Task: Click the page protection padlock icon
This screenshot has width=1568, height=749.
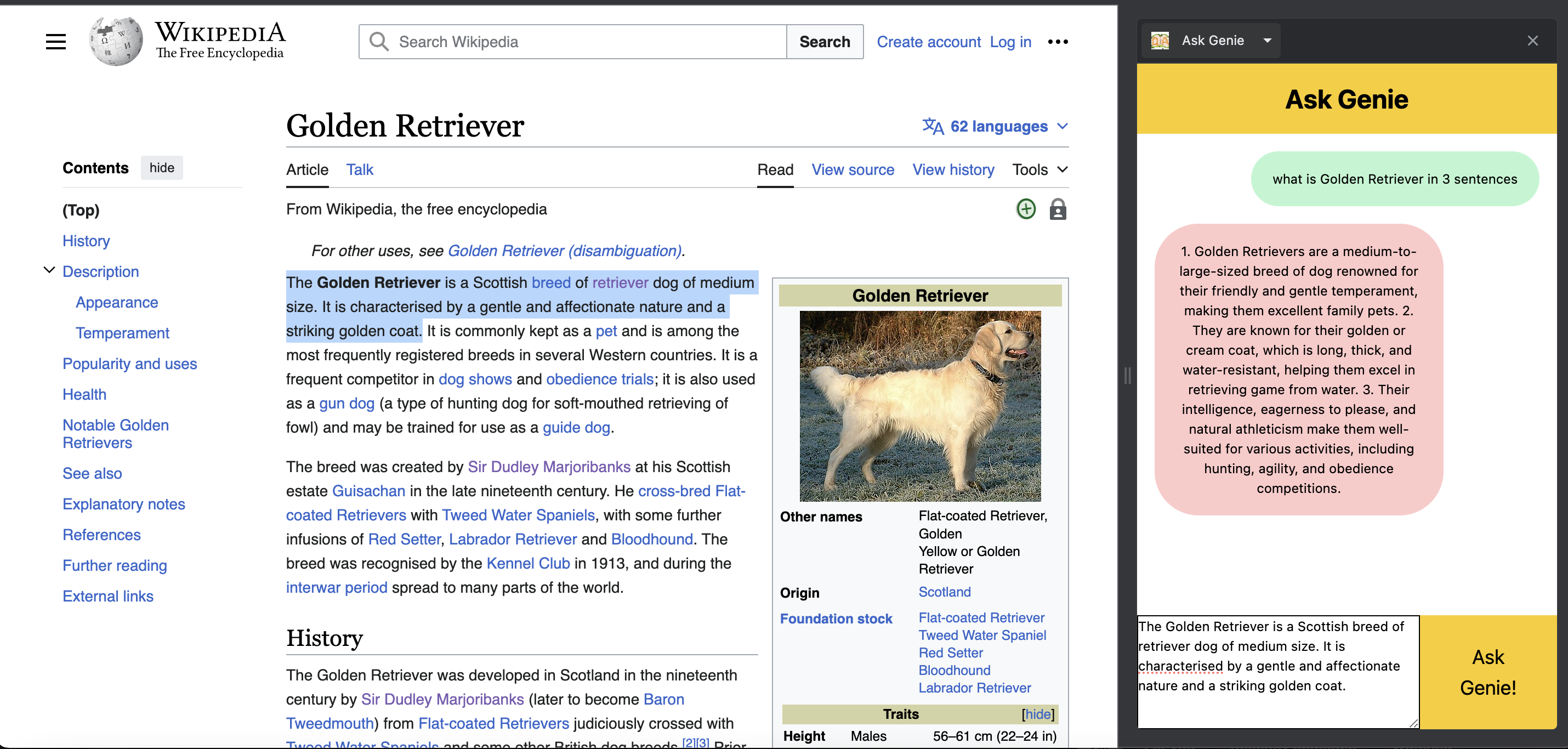Action: click(x=1058, y=209)
